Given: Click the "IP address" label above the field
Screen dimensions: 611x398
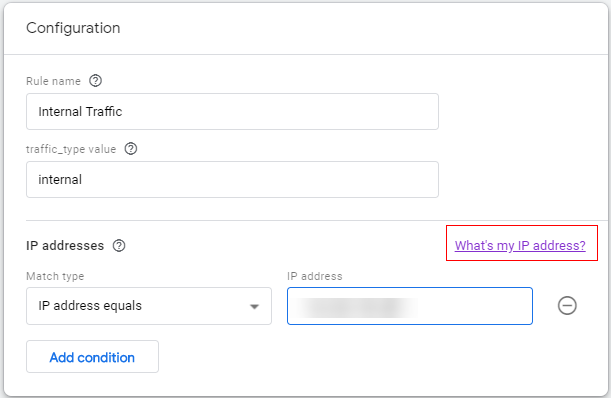Looking at the screenshot, I should [314, 276].
